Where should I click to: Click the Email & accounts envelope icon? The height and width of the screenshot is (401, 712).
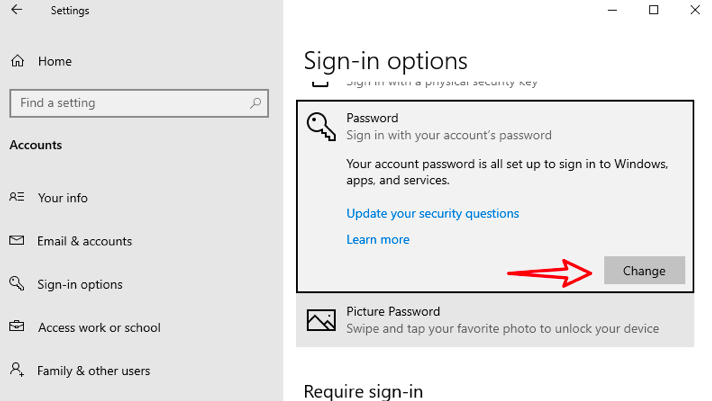[17, 241]
